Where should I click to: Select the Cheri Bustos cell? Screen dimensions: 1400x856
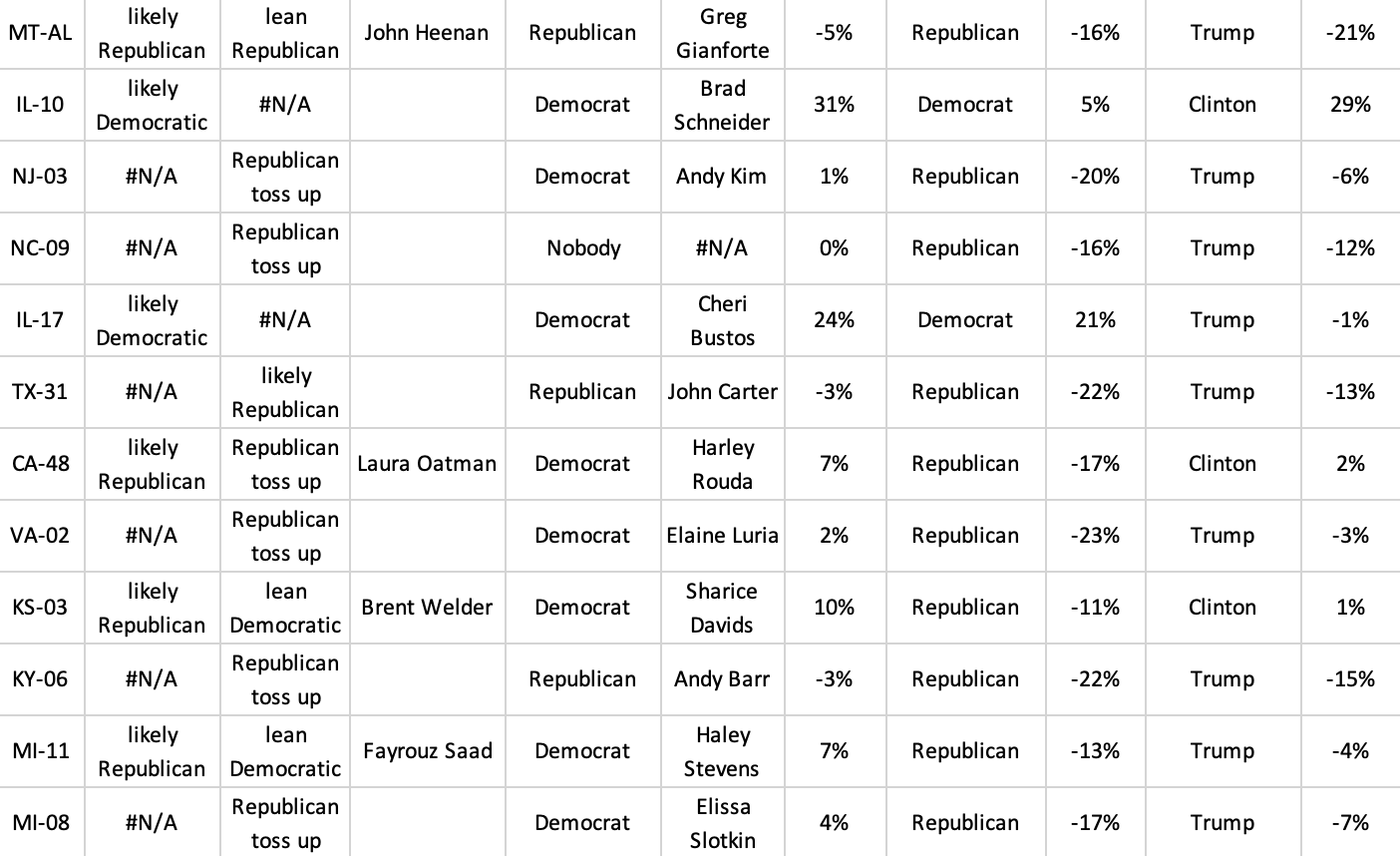(x=722, y=320)
